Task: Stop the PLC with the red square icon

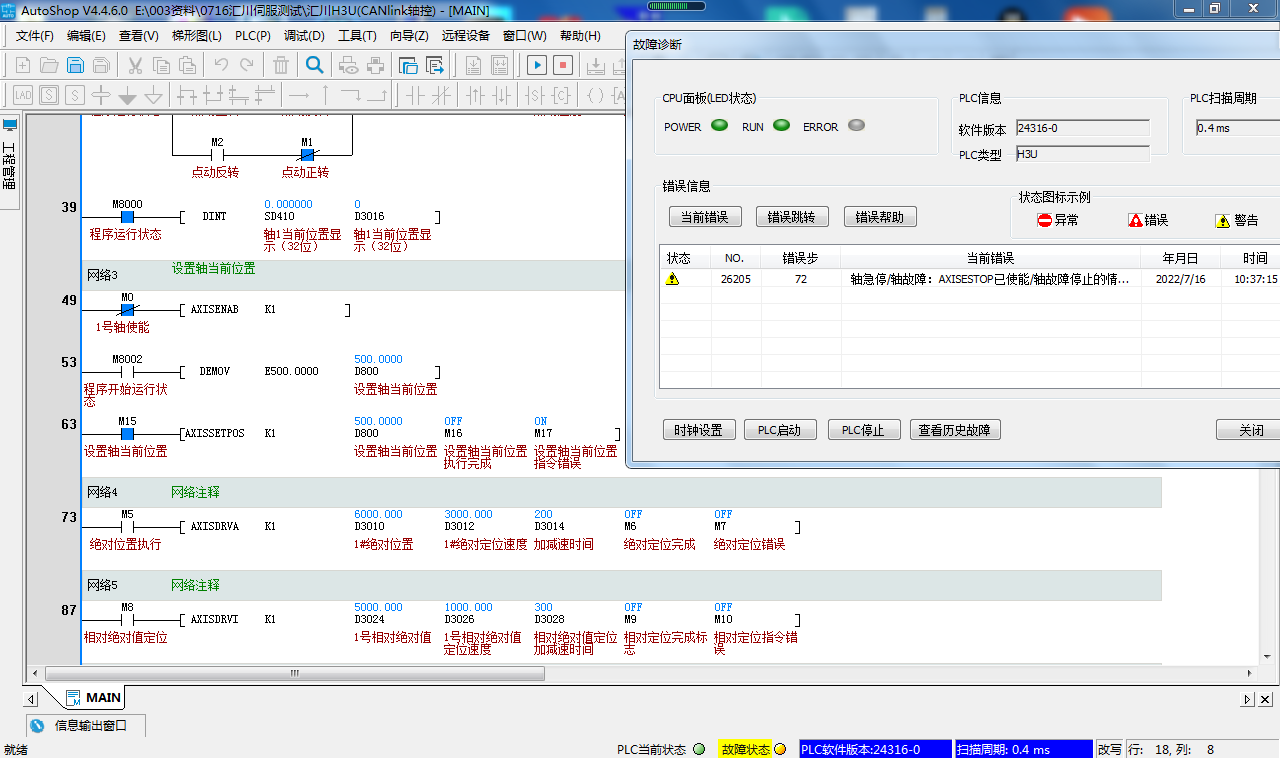Action: 563,66
